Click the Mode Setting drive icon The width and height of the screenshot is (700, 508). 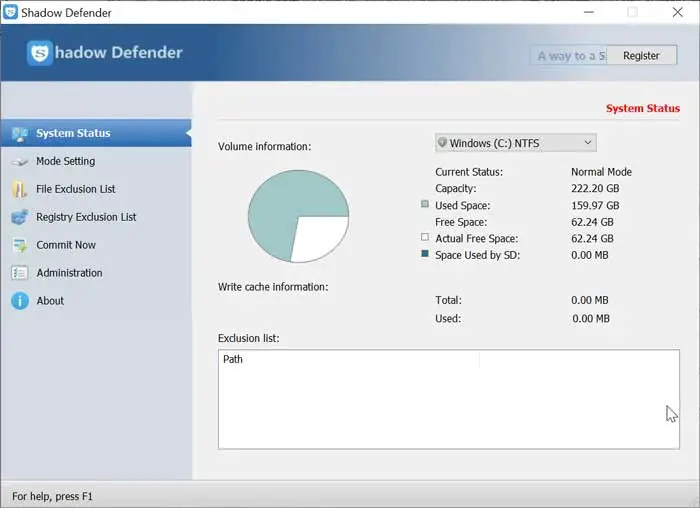coord(19,161)
